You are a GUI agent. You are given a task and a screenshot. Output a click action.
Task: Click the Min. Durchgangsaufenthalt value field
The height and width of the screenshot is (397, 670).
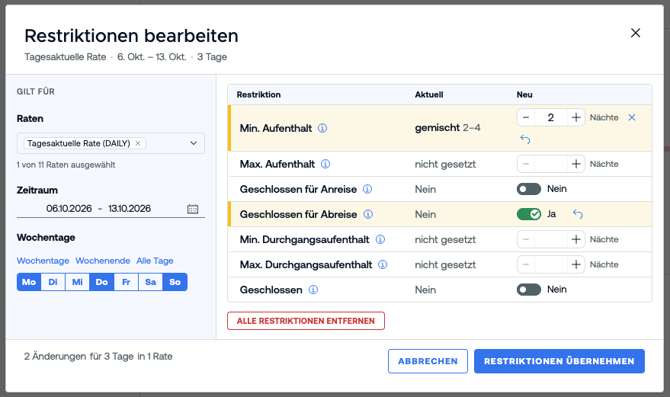[x=551, y=239]
